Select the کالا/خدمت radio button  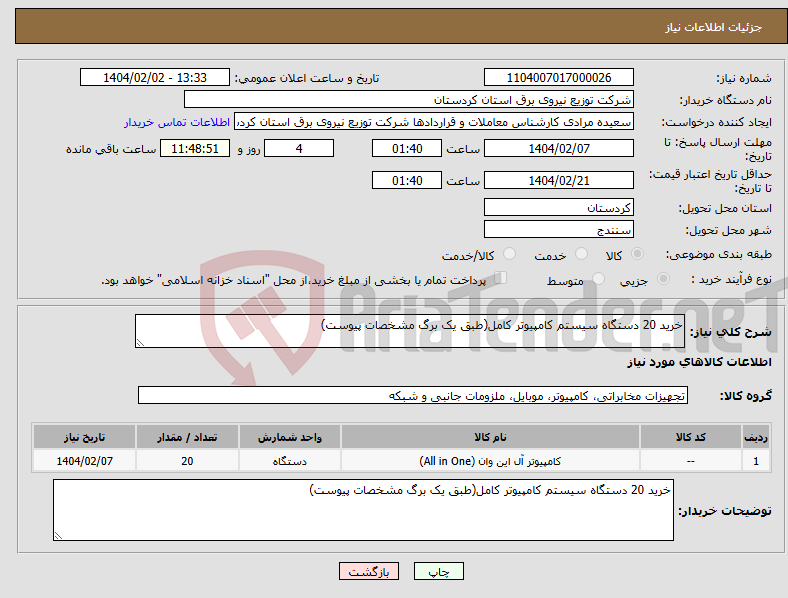click(x=510, y=254)
